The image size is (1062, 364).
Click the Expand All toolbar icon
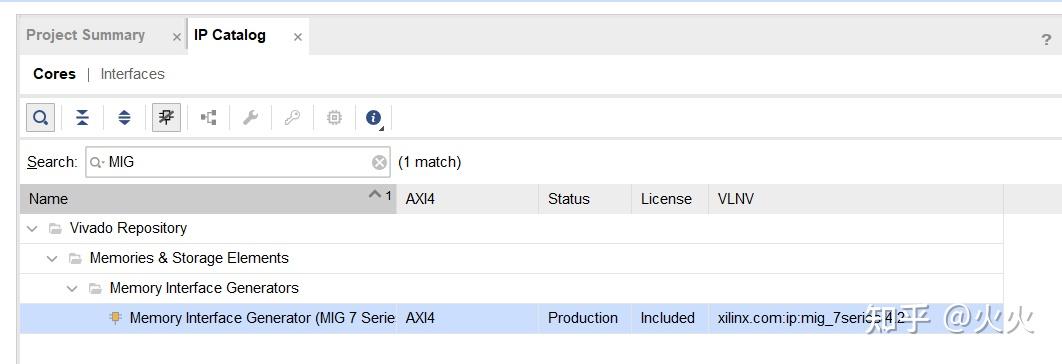[x=125, y=118]
